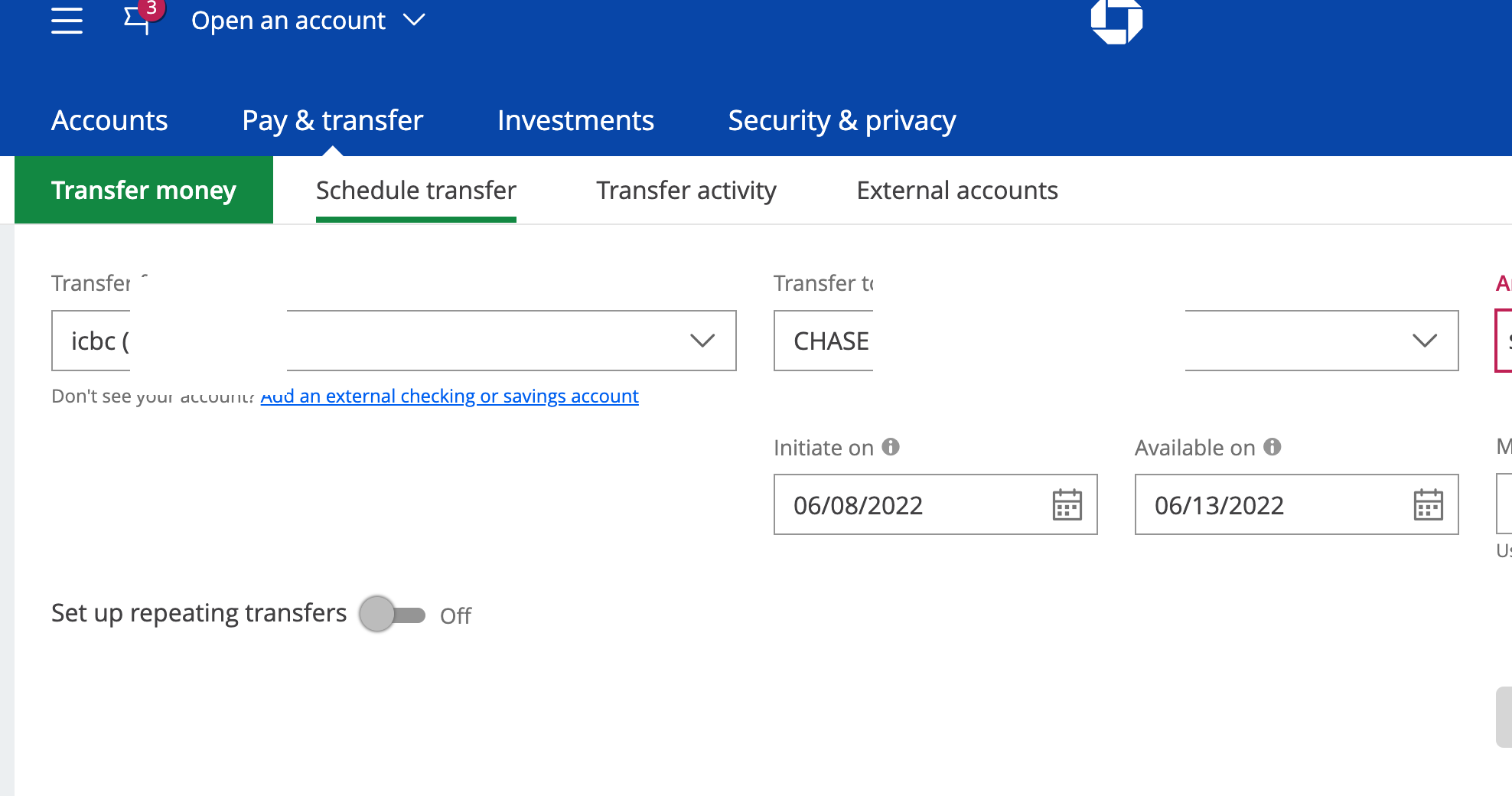Click the Chase octagon logo
Screen dimensions: 1512x796
click(x=1116, y=21)
